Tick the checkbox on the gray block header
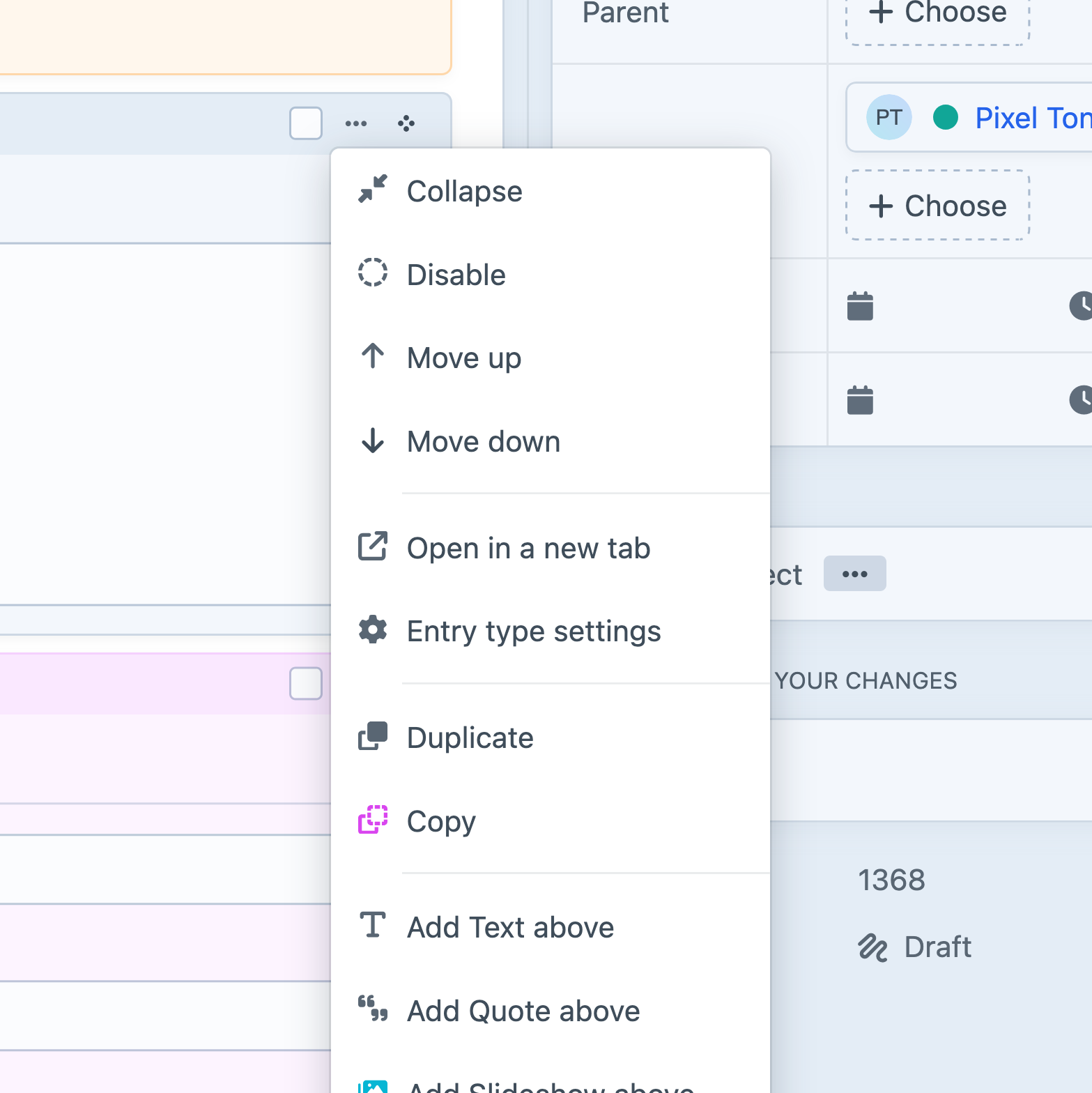Viewport: 1092px width, 1093px height. point(306,123)
